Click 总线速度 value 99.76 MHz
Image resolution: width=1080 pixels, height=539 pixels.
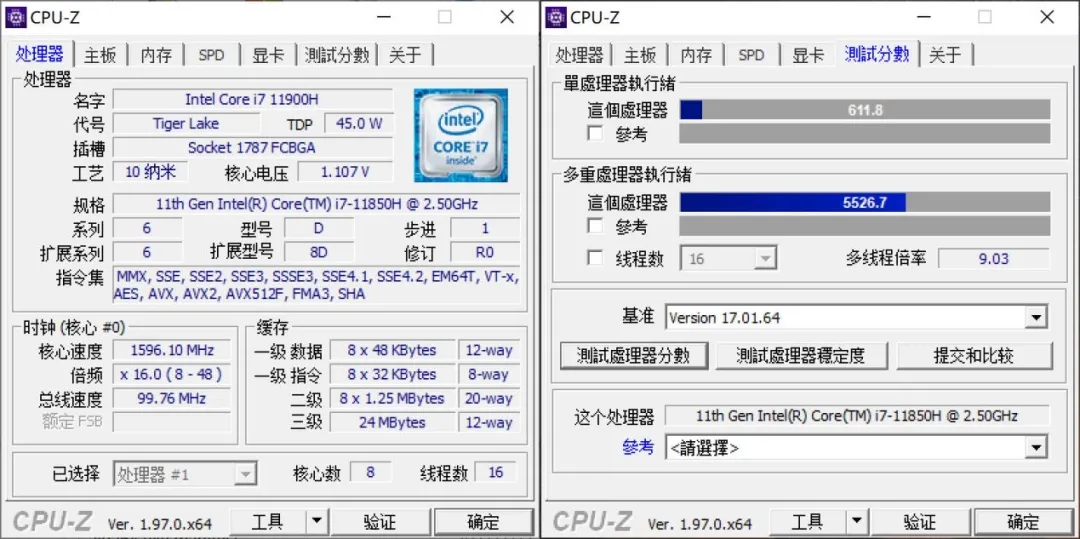point(172,399)
